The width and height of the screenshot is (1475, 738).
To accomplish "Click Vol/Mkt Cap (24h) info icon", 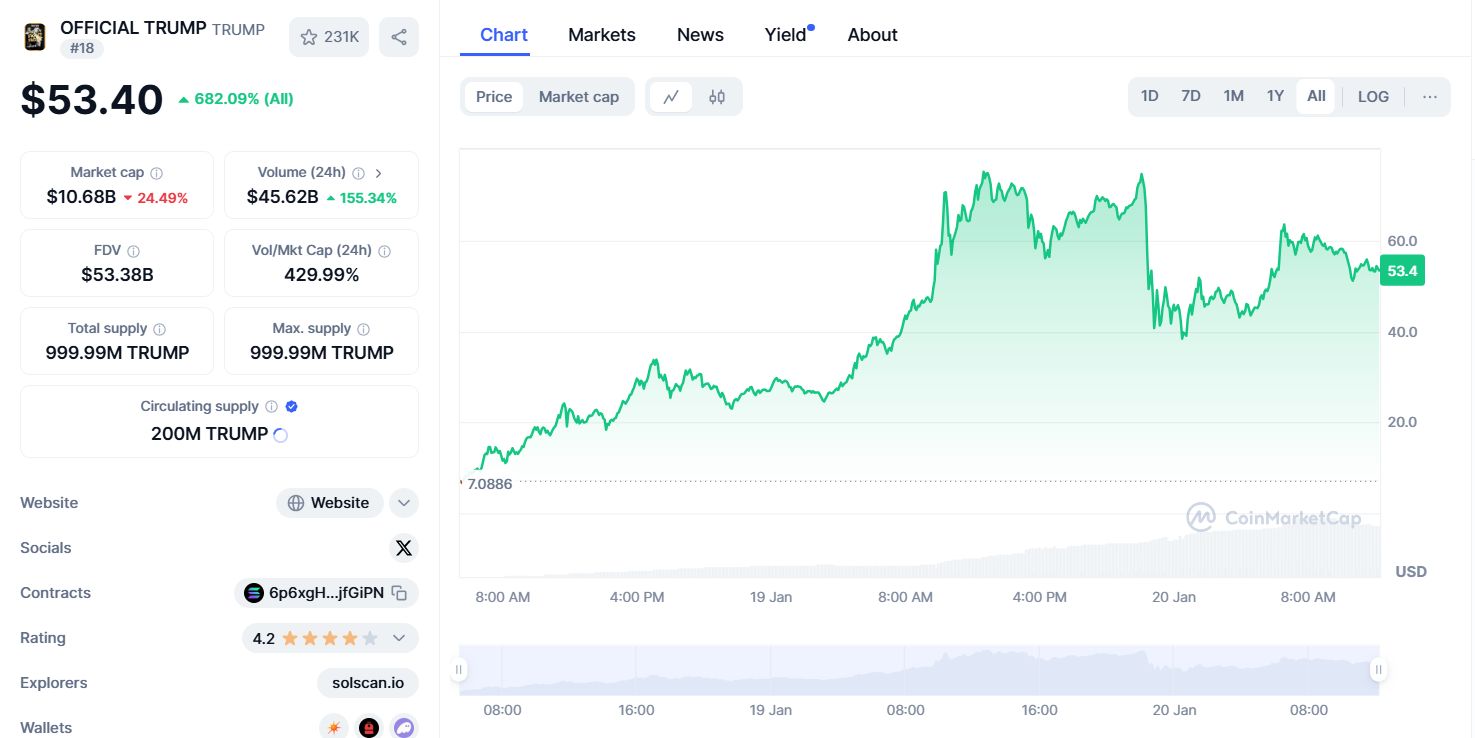I will coord(385,251).
